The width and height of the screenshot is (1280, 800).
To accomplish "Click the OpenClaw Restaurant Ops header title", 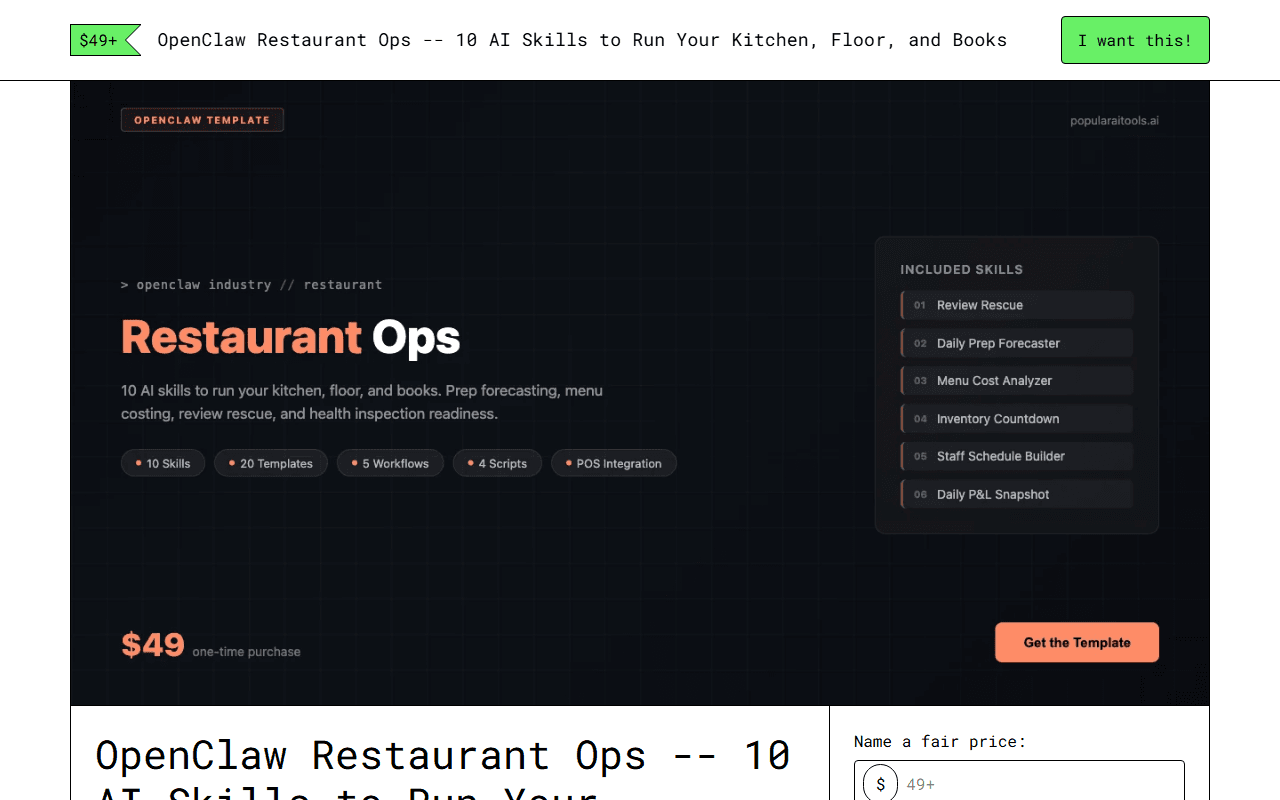I will click(582, 40).
